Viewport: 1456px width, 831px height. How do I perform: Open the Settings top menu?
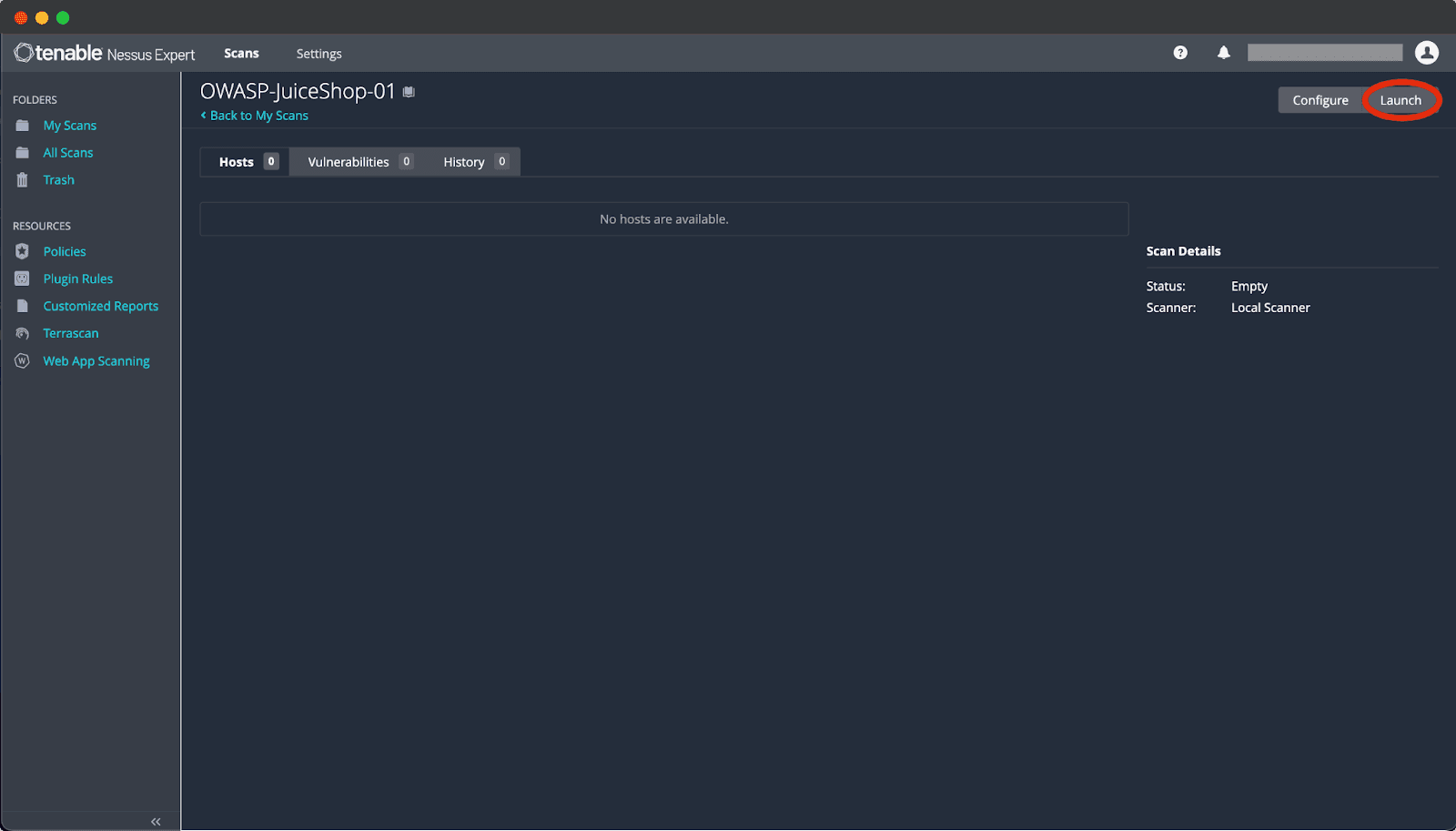pos(319,54)
